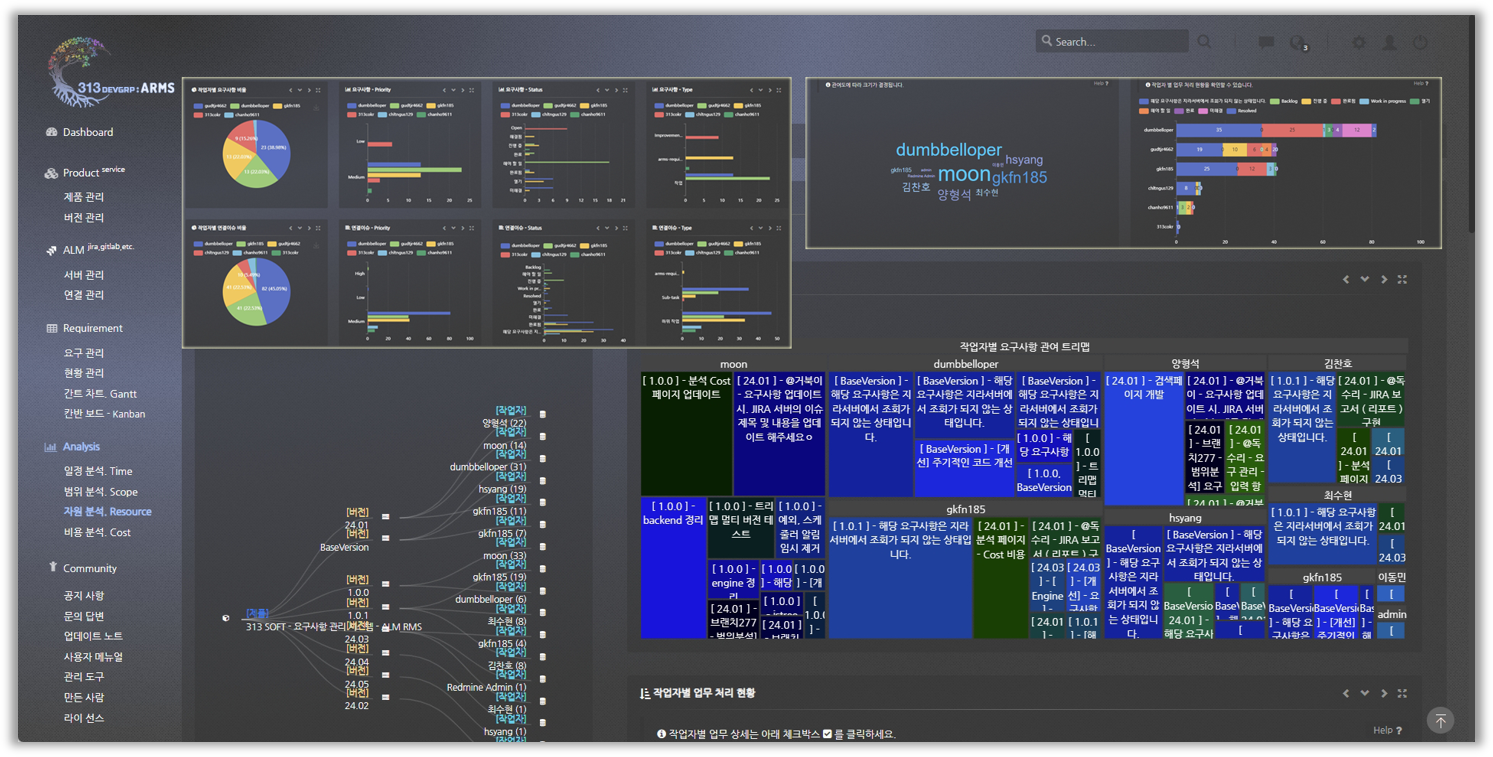Click 'moon' in the word cloud

964,174
